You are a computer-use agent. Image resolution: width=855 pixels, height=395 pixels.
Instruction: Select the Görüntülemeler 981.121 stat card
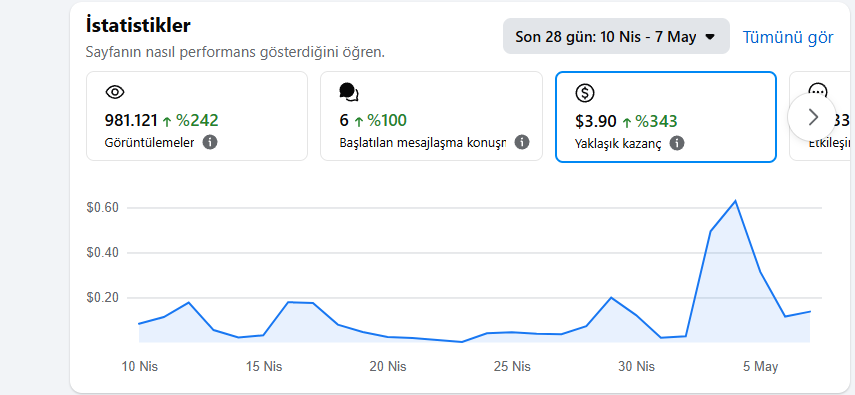point(197,116)
